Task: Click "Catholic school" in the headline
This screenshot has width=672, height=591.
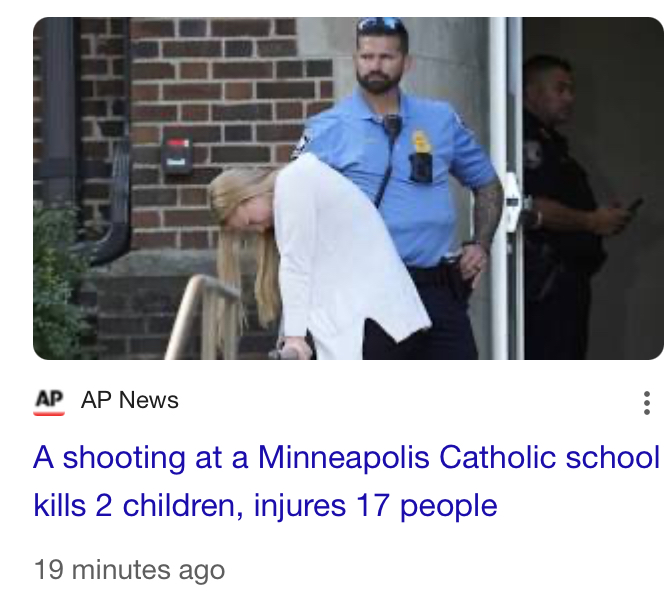Action: tap(549, 457)
